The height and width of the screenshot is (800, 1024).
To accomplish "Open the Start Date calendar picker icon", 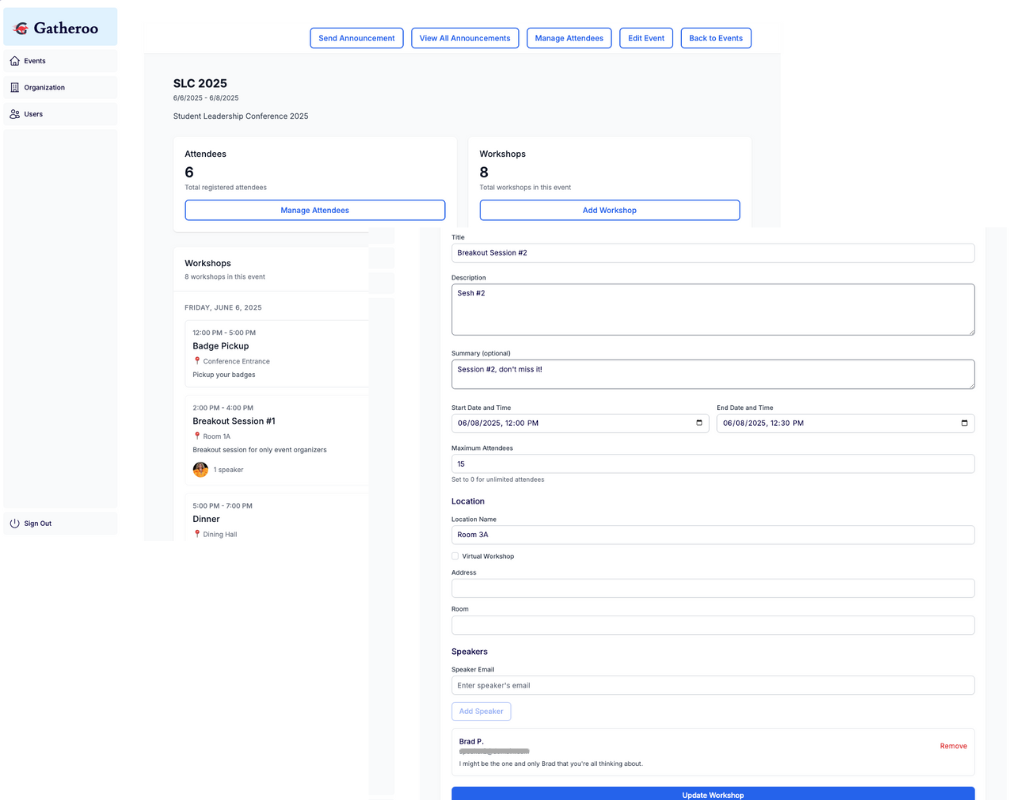I will pos(699,423).
